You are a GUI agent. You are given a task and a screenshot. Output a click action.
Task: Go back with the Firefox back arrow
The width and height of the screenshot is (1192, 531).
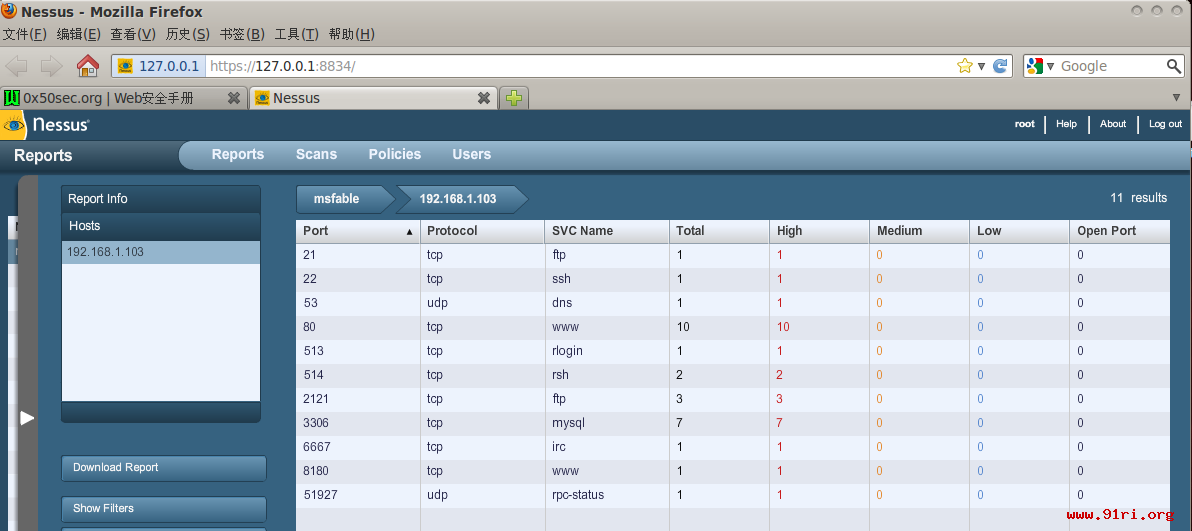17,66
